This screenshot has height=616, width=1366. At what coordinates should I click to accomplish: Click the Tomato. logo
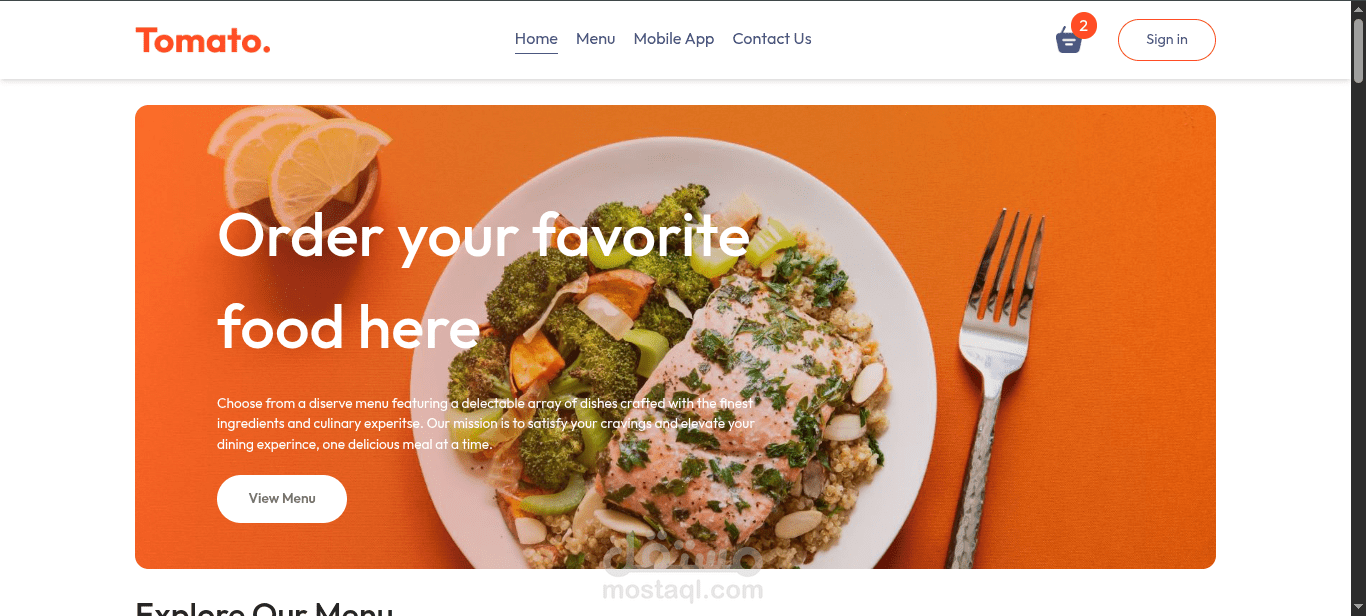point(203,40)
